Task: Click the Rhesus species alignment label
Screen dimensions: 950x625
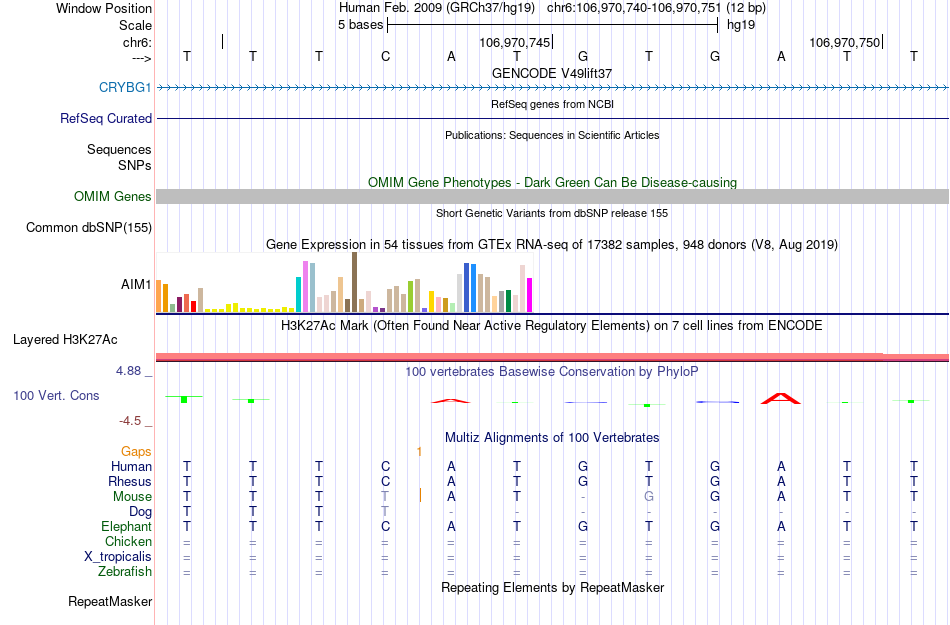Action: [x=130, y=481]
